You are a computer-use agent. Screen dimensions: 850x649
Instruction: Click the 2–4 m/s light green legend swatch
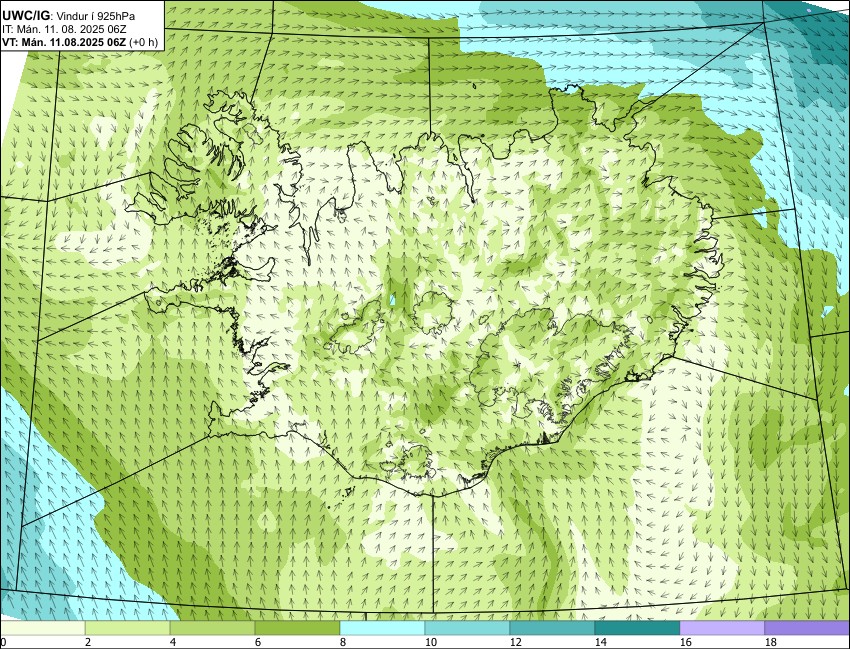pyautogui.click(x=127, y=628)
